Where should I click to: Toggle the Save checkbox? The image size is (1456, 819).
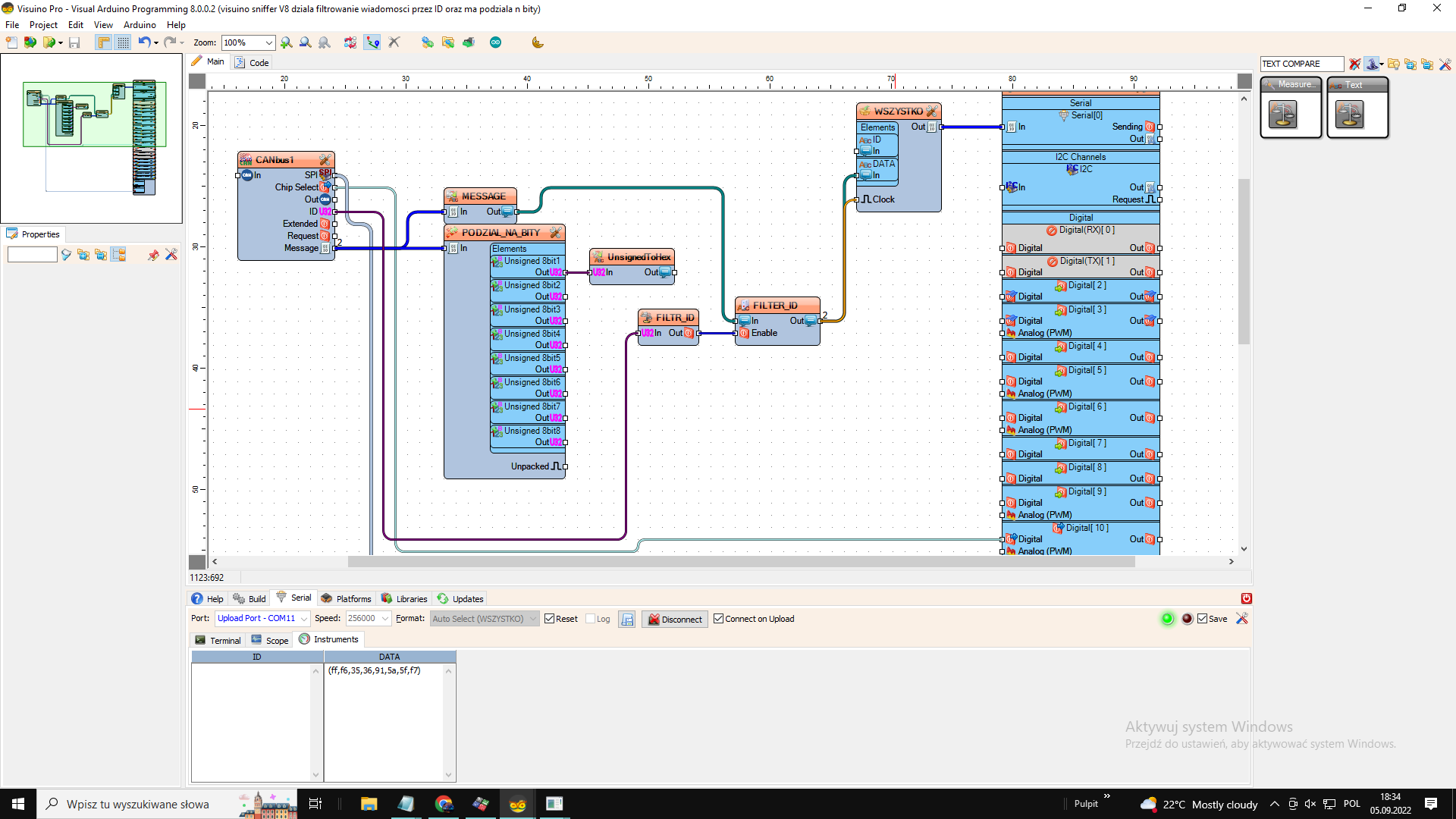click(x=1202, y=619)
